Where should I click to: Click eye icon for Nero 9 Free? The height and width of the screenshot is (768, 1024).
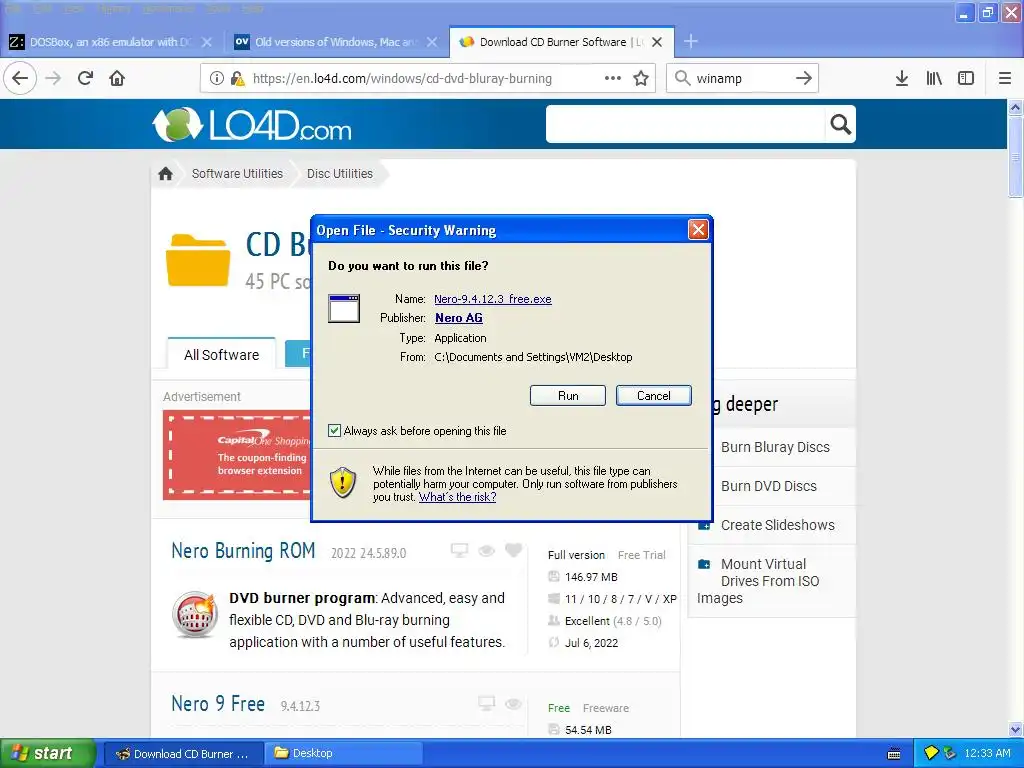(x=513, y=704)
